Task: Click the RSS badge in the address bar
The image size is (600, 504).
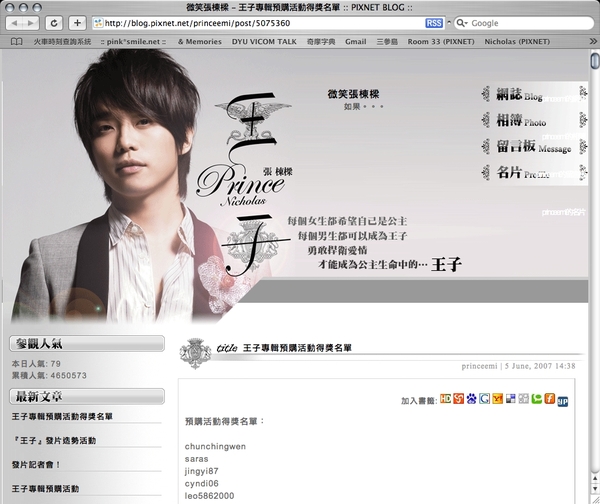Action: (x=434, y=23)
